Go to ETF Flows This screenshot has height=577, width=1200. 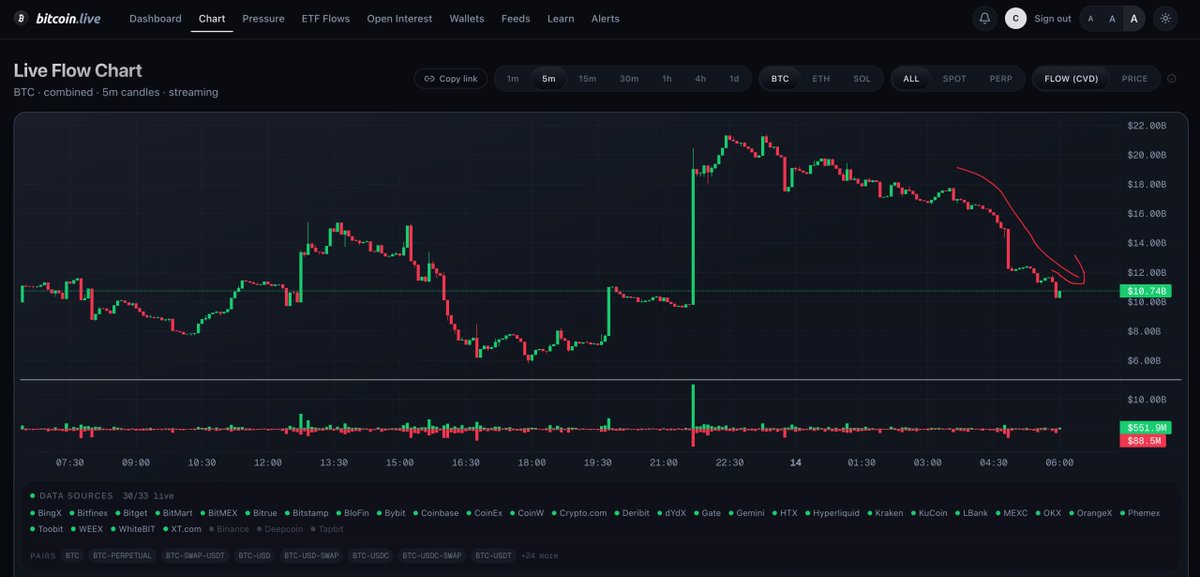[x=326, y=18]
